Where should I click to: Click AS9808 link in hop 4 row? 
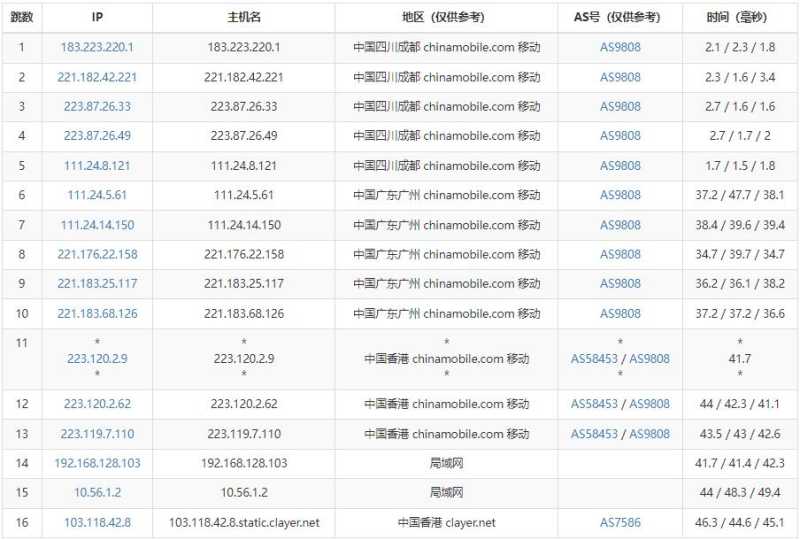tap(620, 136)
